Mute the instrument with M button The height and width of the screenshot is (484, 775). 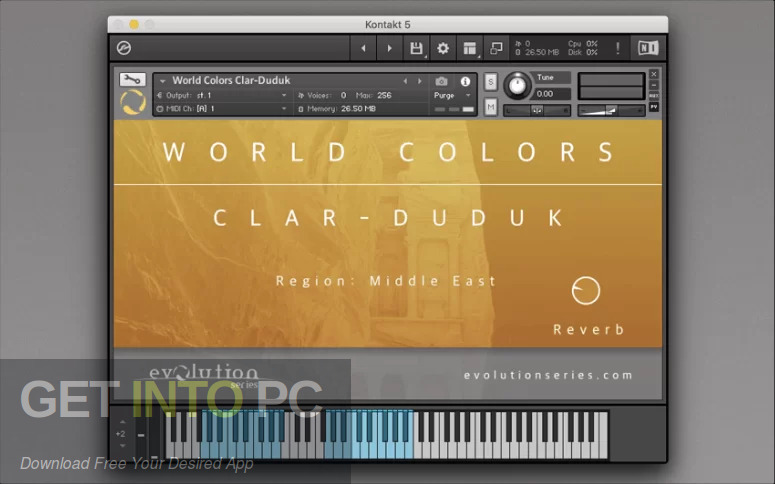(x=490, y=106)
